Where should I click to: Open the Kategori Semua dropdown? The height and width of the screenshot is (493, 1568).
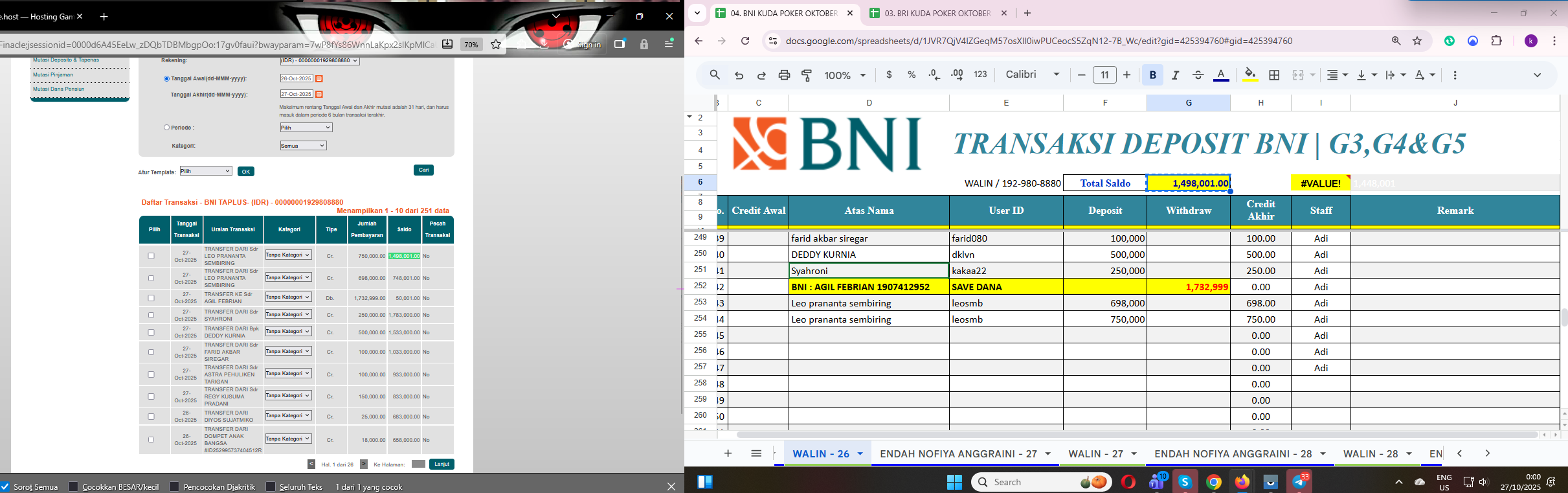pos(303,146)
